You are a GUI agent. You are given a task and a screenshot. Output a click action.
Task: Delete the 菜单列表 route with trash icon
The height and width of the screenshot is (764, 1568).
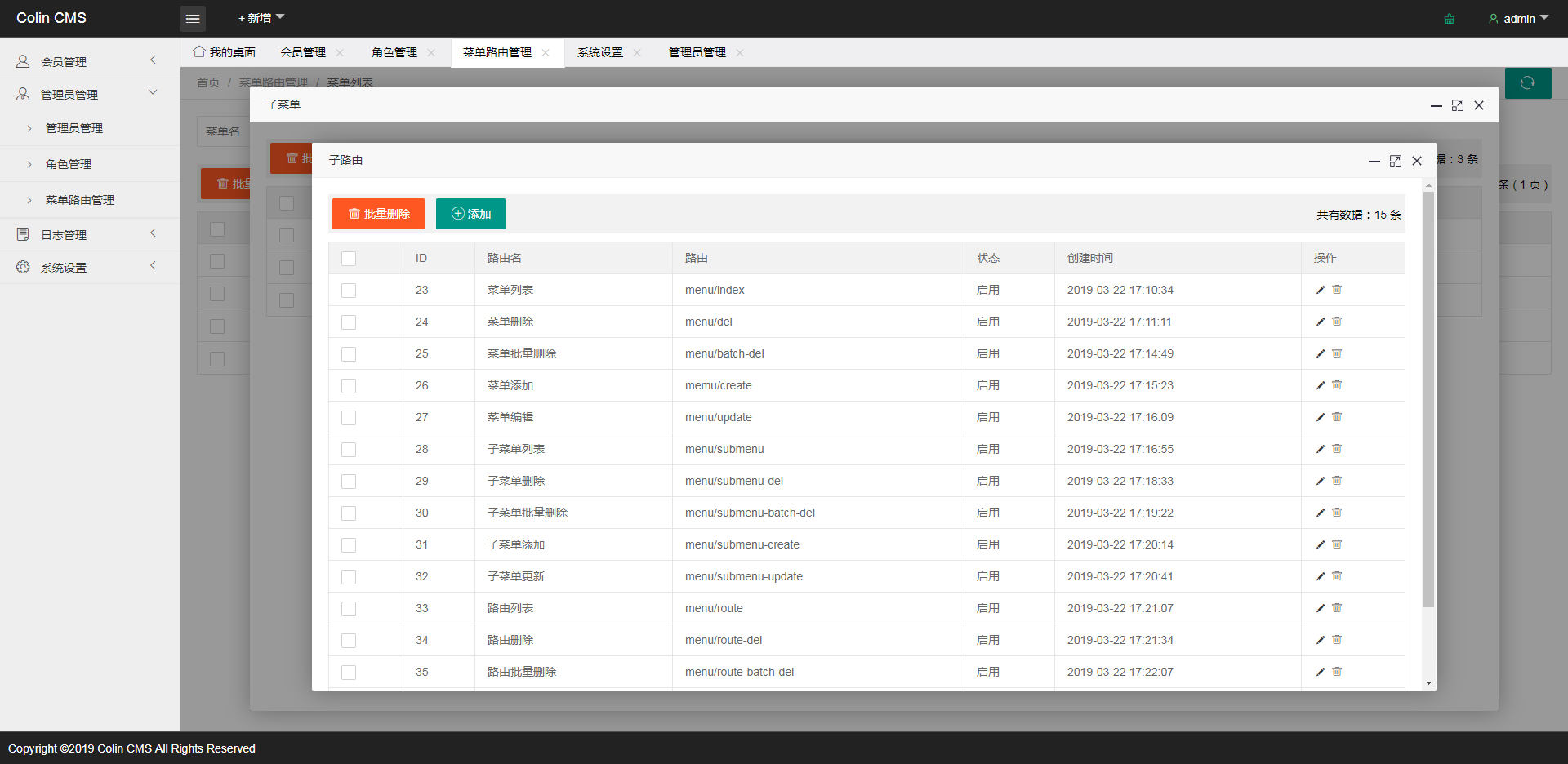tap(1337, 290)
